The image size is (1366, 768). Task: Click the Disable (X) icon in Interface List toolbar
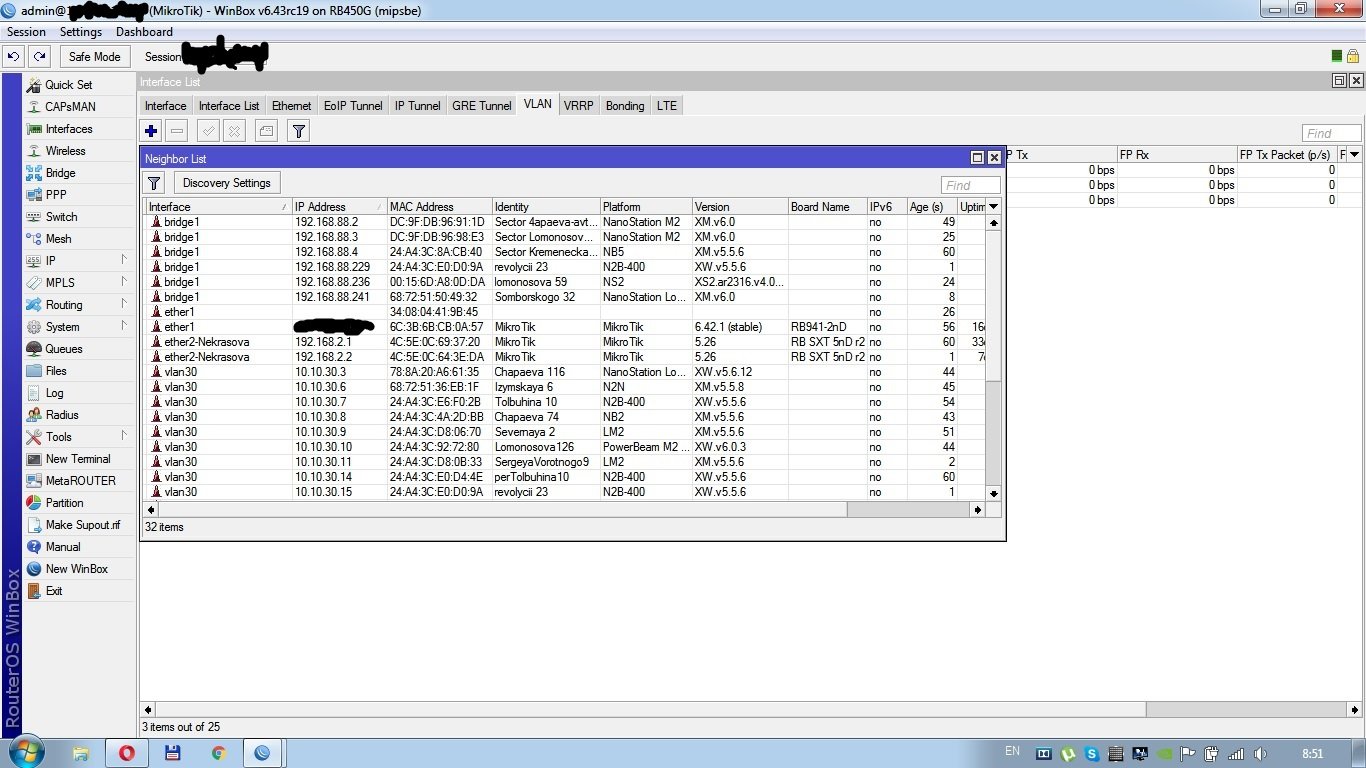(x=234, y=131)
